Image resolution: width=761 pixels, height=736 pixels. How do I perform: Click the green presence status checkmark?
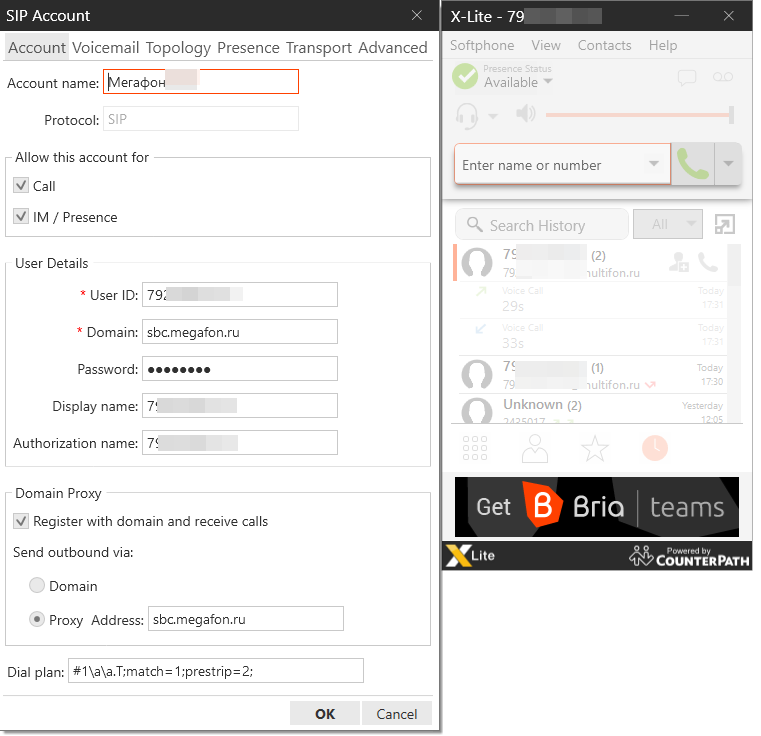pyautogui.click(x=465, y=76)
